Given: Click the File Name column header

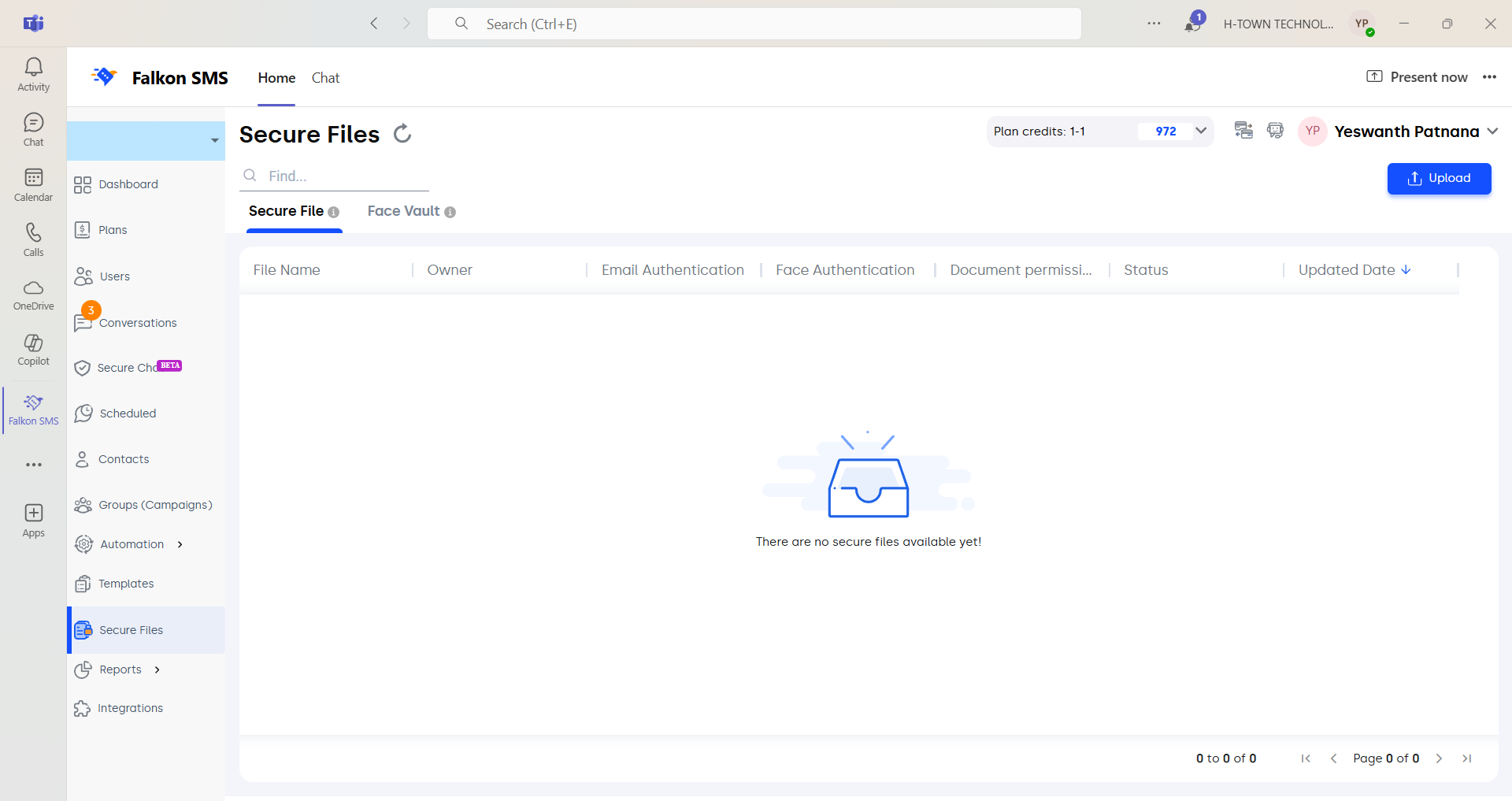Looking at the screenshot, I should click(287, 270).
